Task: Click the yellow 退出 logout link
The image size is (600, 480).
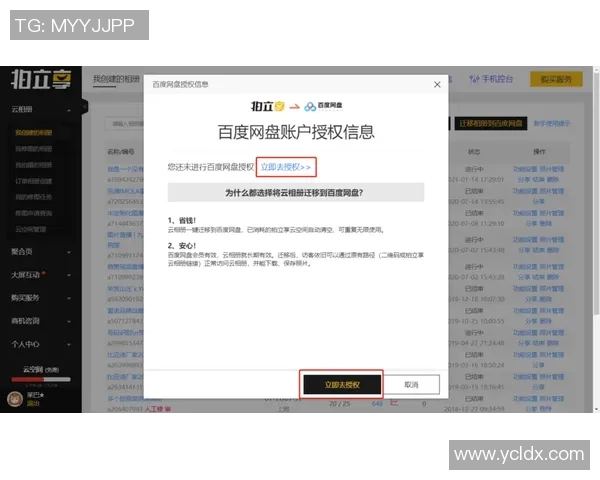Action: click(32, 403)
